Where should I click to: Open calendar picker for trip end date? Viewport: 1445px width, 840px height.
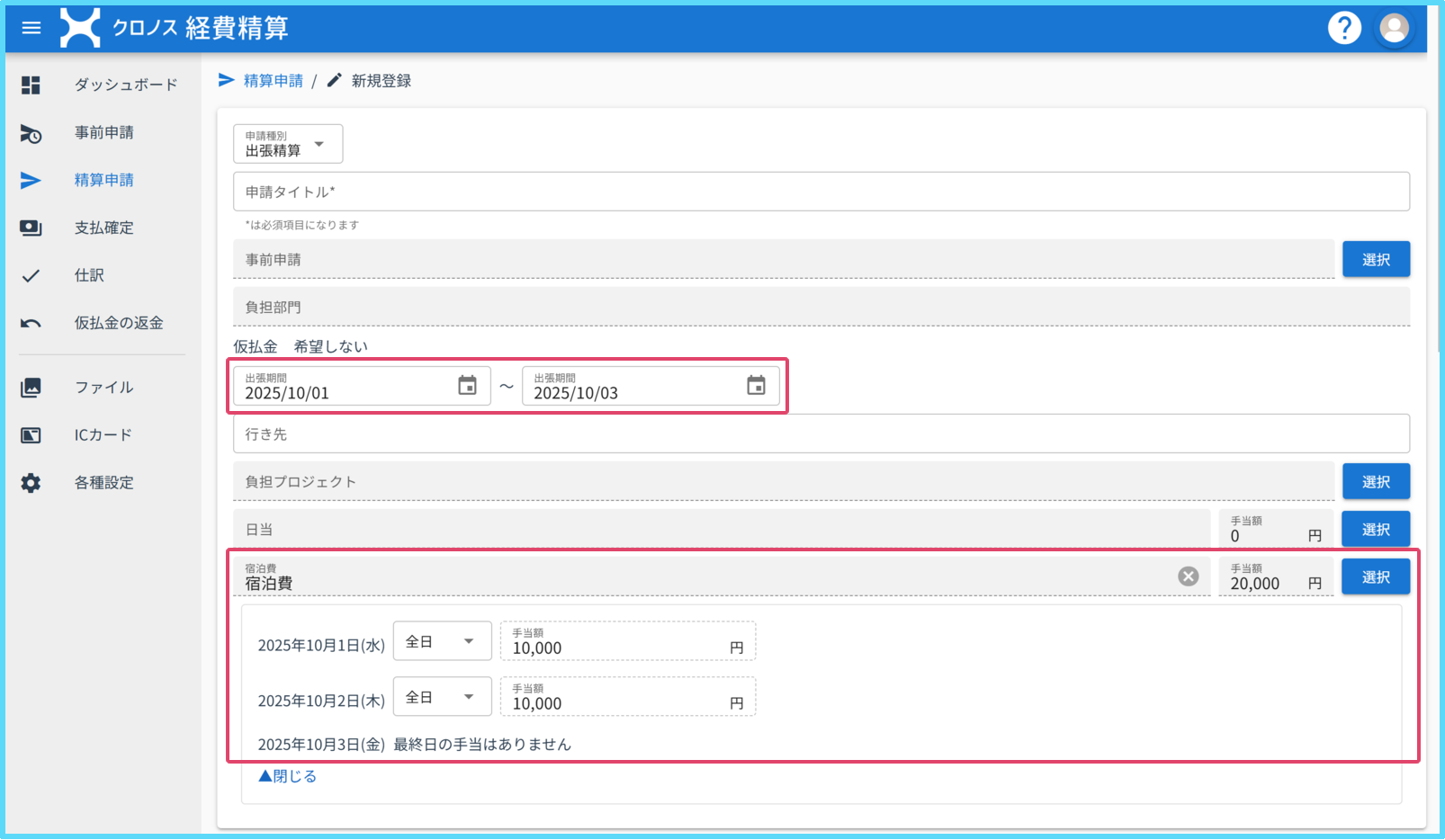tap(756, 386)
